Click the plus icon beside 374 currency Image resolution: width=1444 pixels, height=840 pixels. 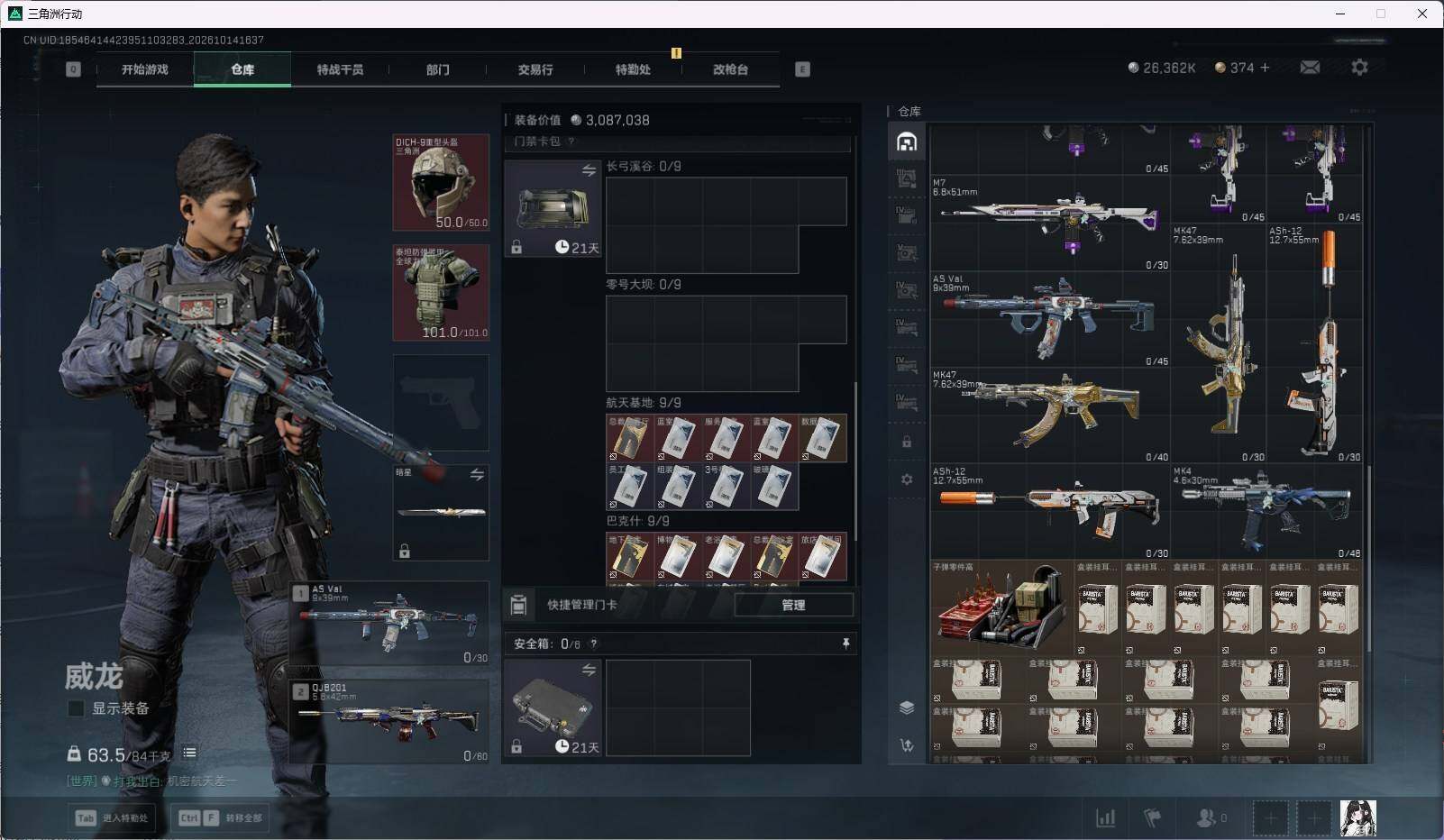[x=1265, y=68]
